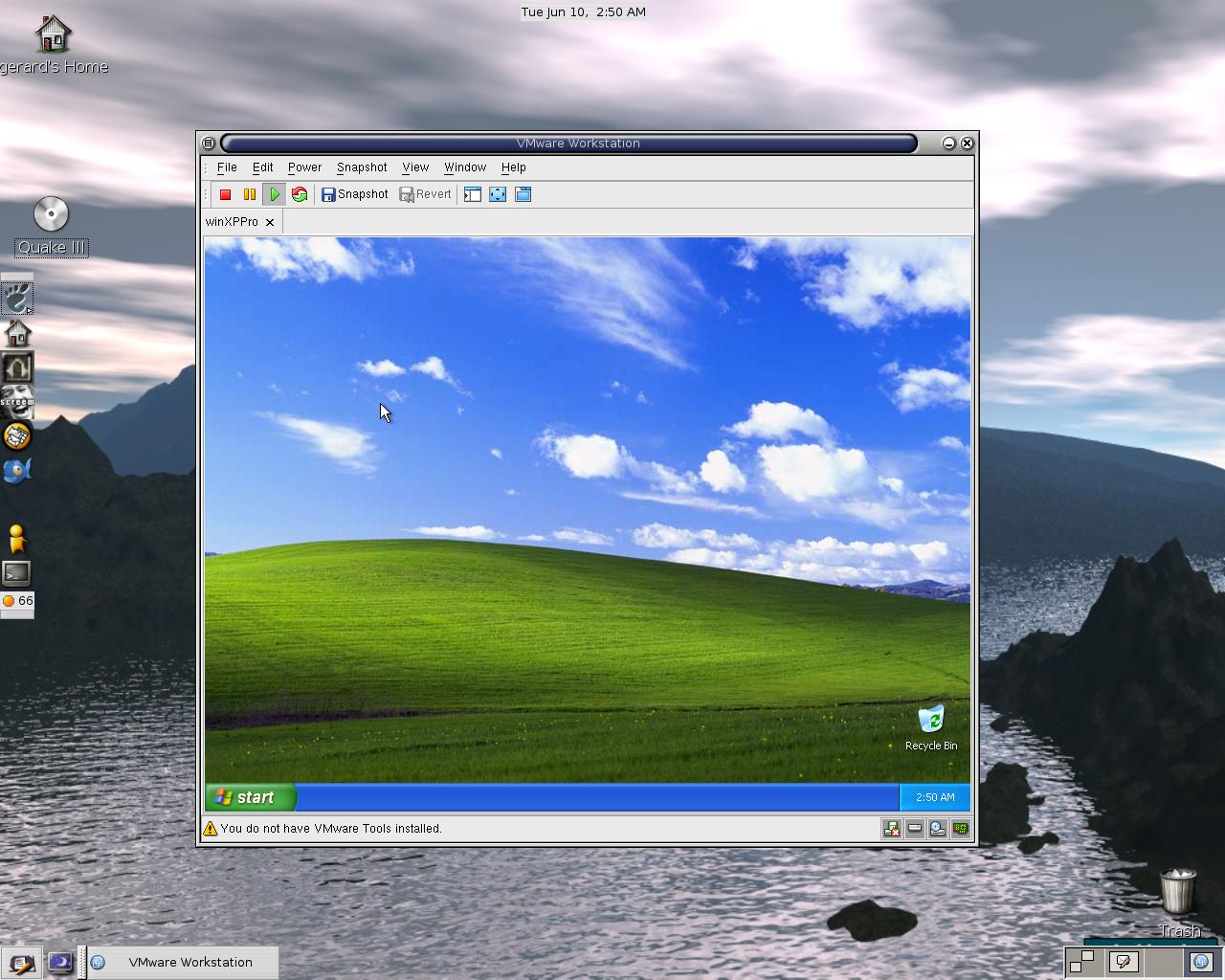The height and width of the screenshot is (980, 1225).
Task: Click the VMware Workstation taskbar entry
Action: pyautogui.click(x=182, y=963)
